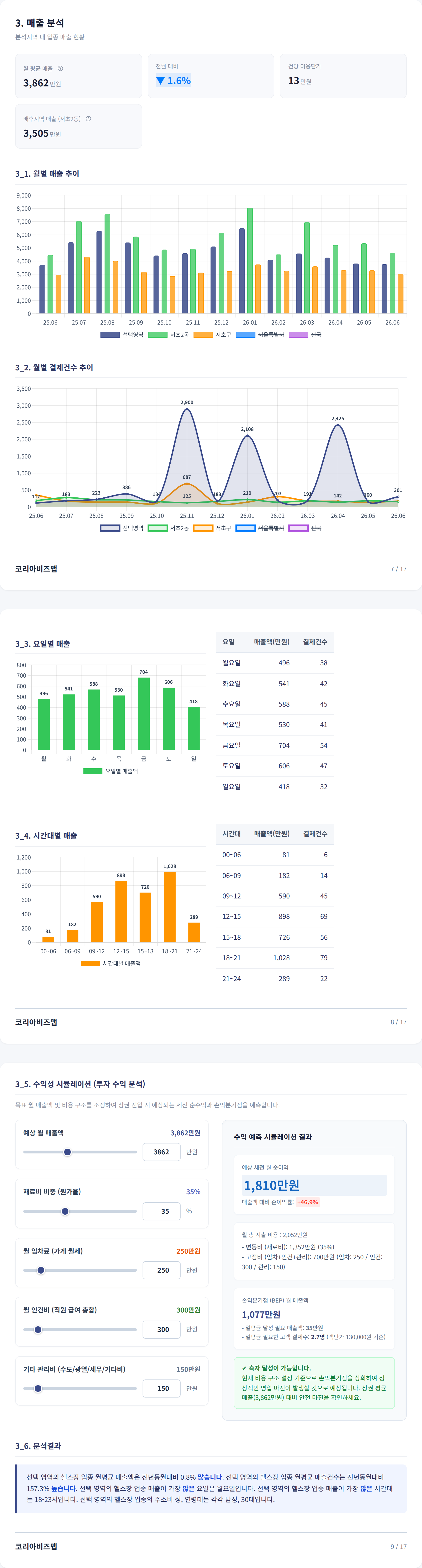Click the 18~21 bar in hourly sales chart

click(x=170, y=907)
